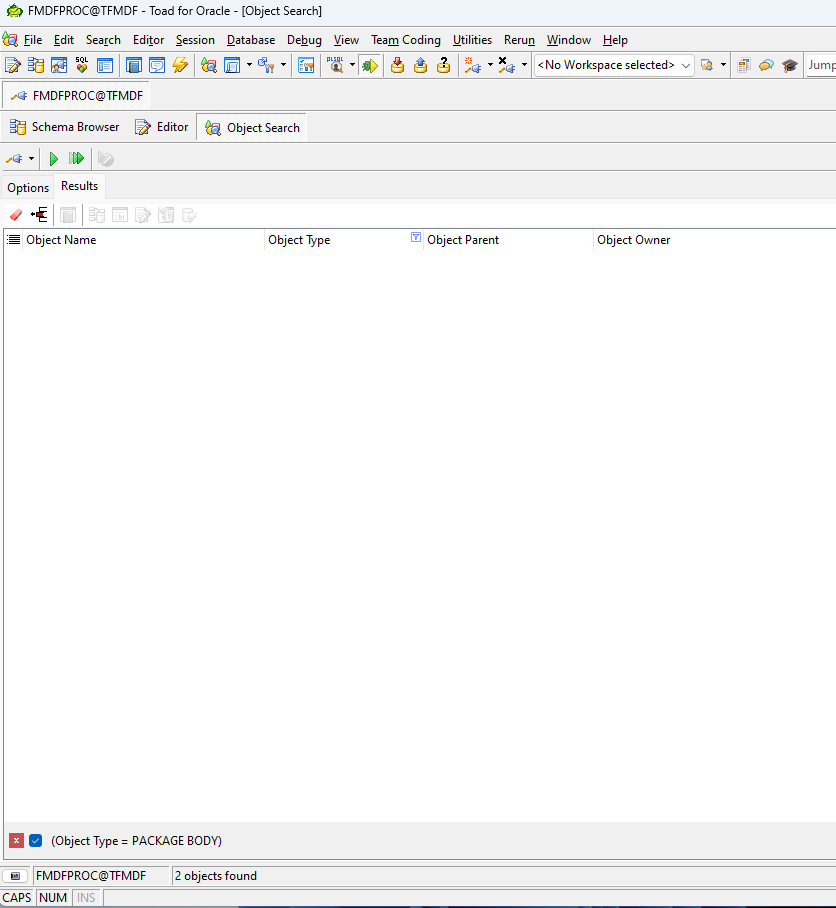Click the database question mark toolbar icon
This screenshot has width=836, height=908.
[443, 65]
